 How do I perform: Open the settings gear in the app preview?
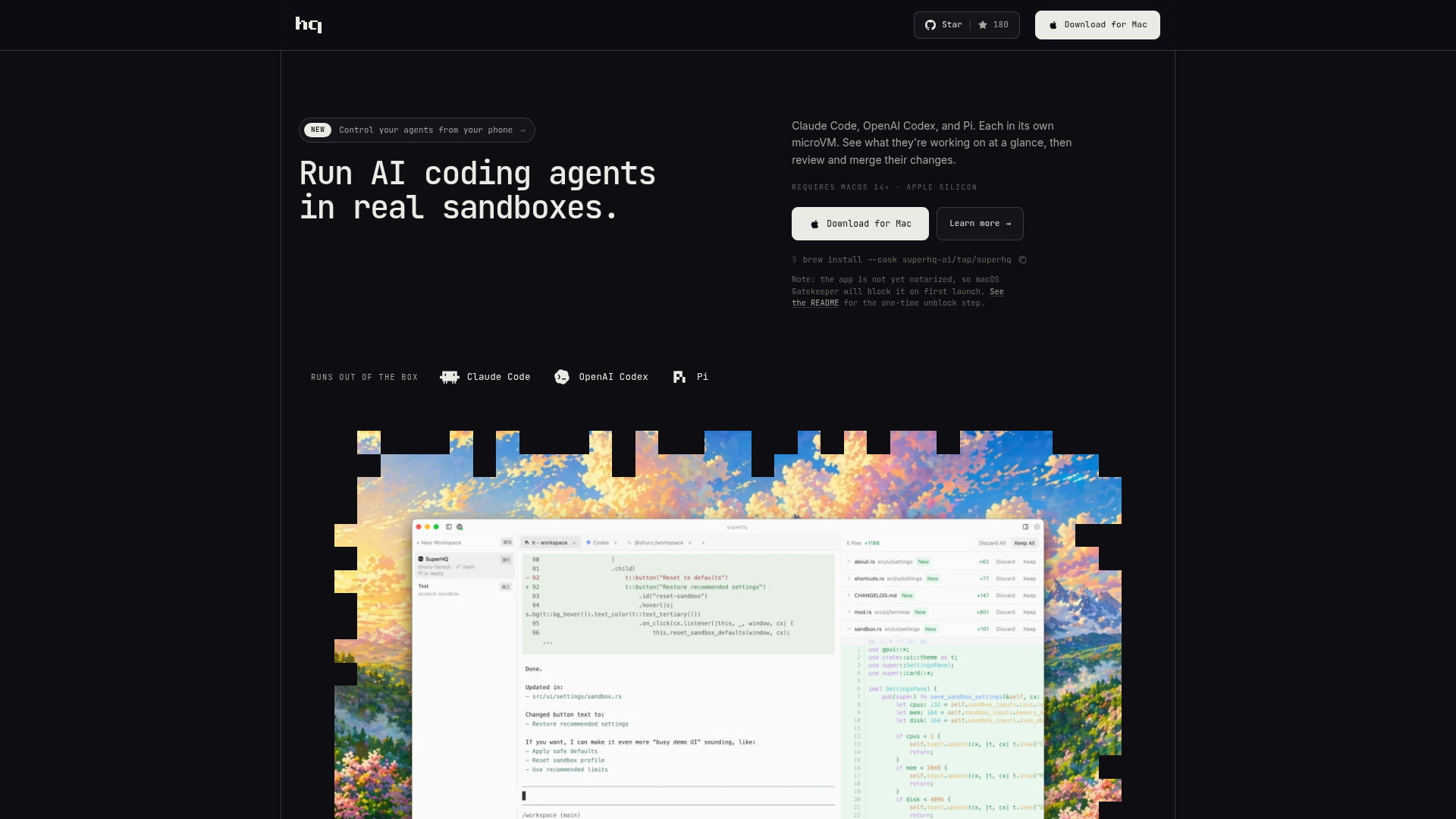click(1037, 527)
